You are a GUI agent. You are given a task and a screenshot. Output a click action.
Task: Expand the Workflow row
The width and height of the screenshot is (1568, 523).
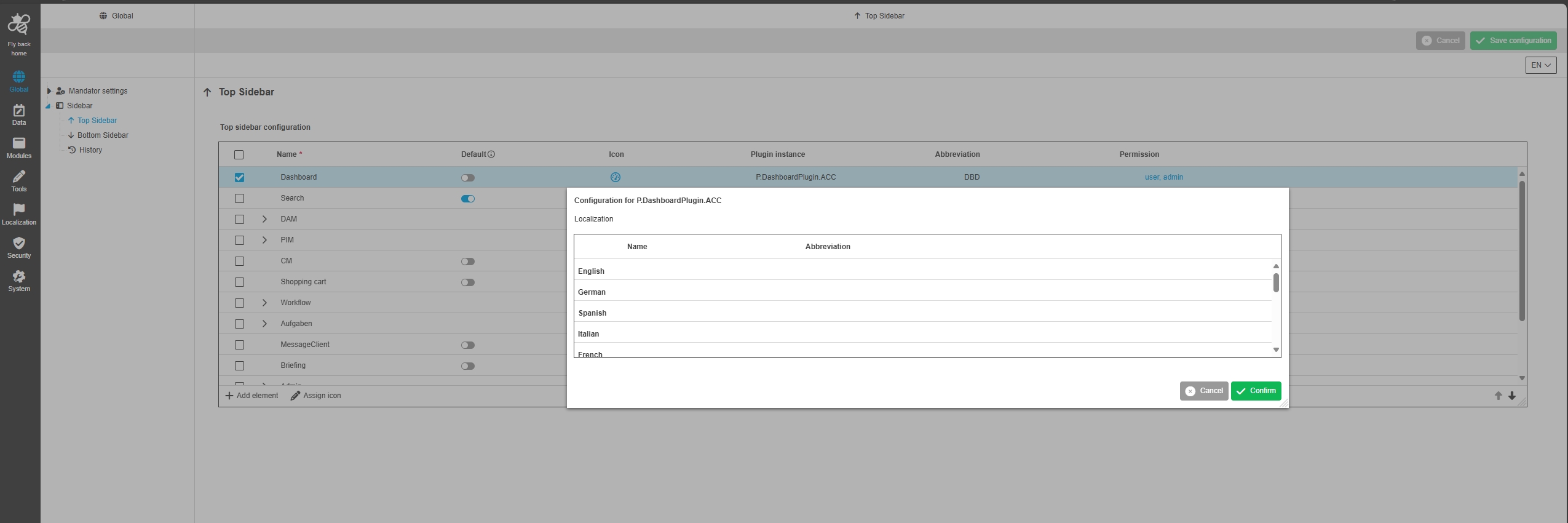[x=264, y=303]
